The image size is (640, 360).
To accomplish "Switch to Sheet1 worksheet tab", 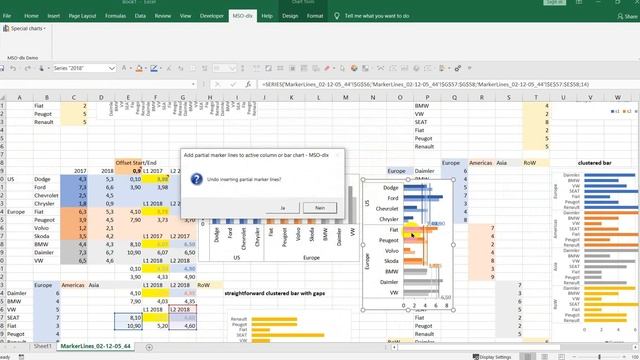I will (42, 346).
